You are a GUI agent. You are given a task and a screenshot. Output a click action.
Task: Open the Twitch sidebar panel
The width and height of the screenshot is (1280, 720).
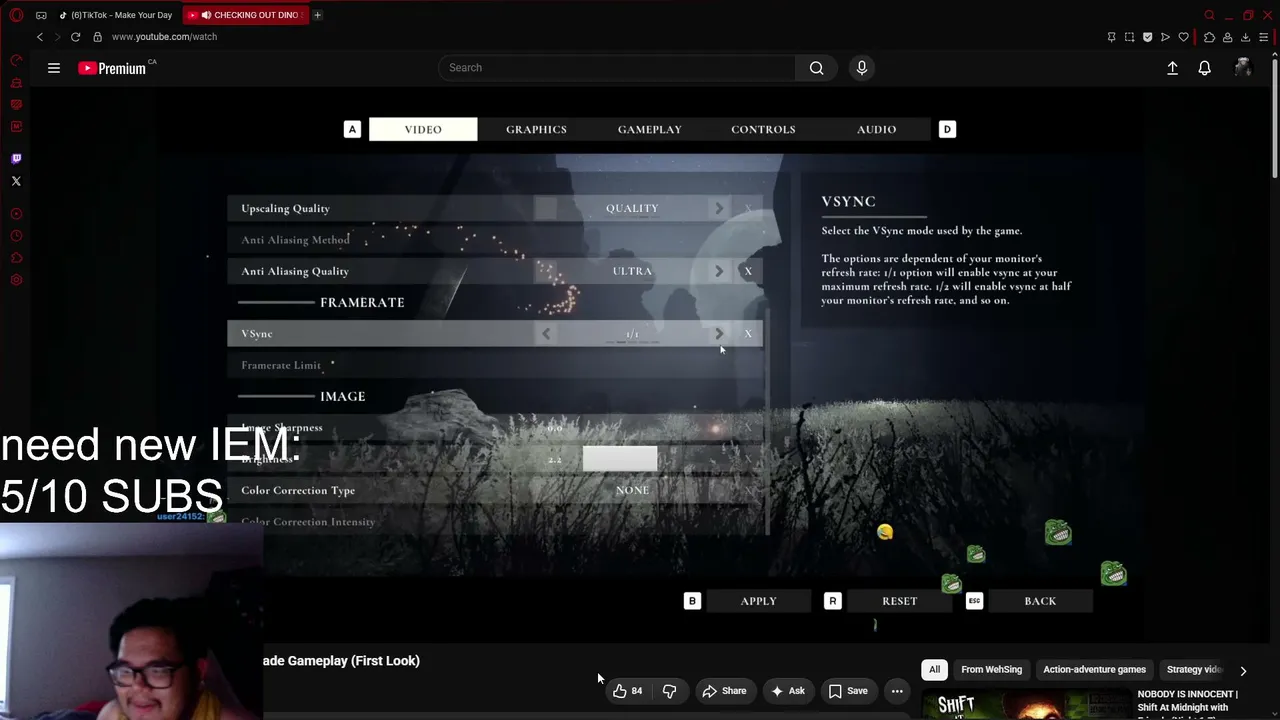[16, 159]
